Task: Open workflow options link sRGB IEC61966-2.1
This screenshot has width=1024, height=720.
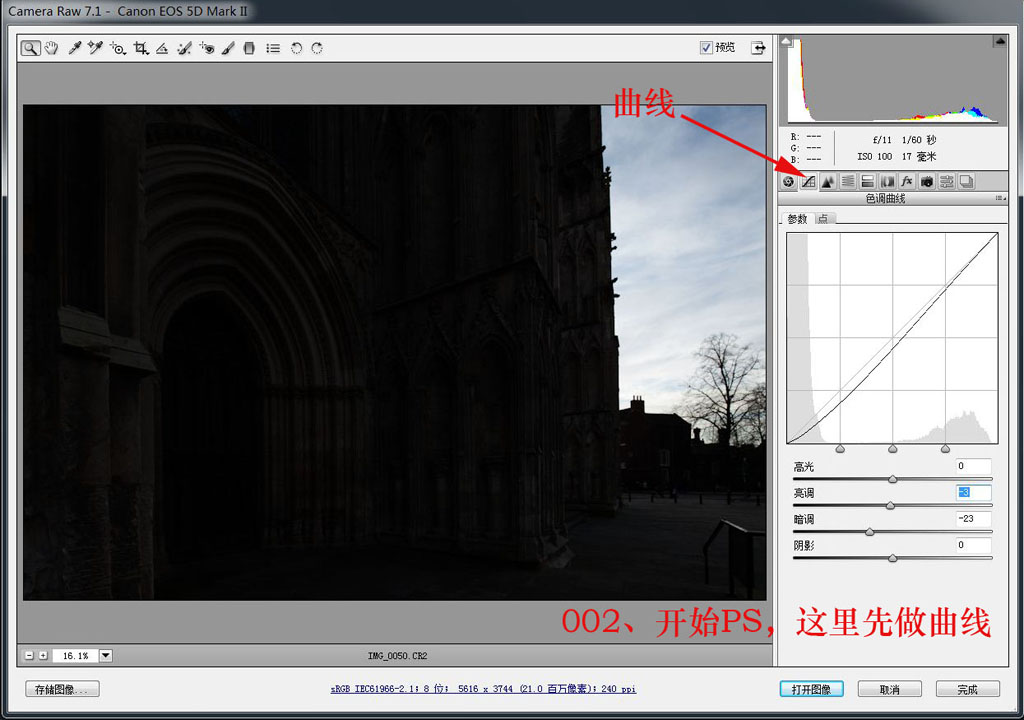Action: [x=483, y=689]
